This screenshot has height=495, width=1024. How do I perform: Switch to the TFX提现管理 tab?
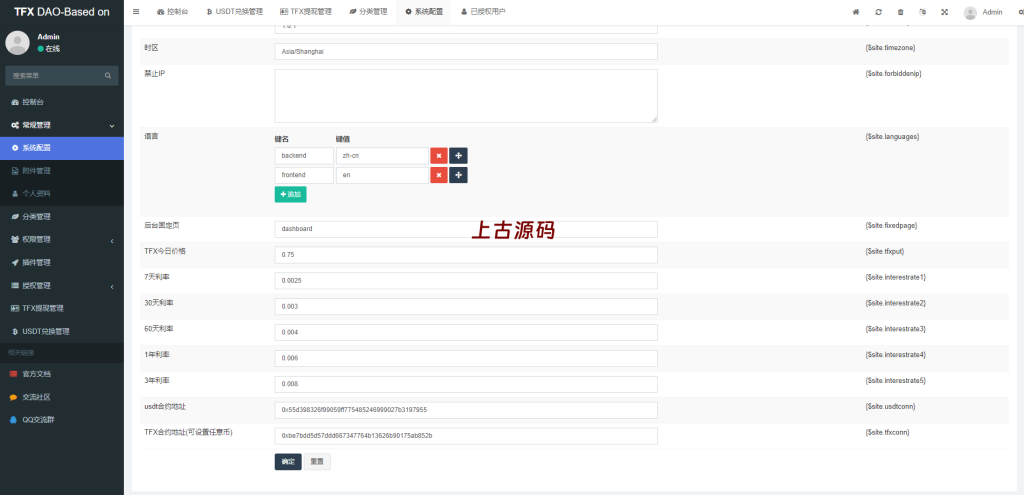(x=306, y=12)
